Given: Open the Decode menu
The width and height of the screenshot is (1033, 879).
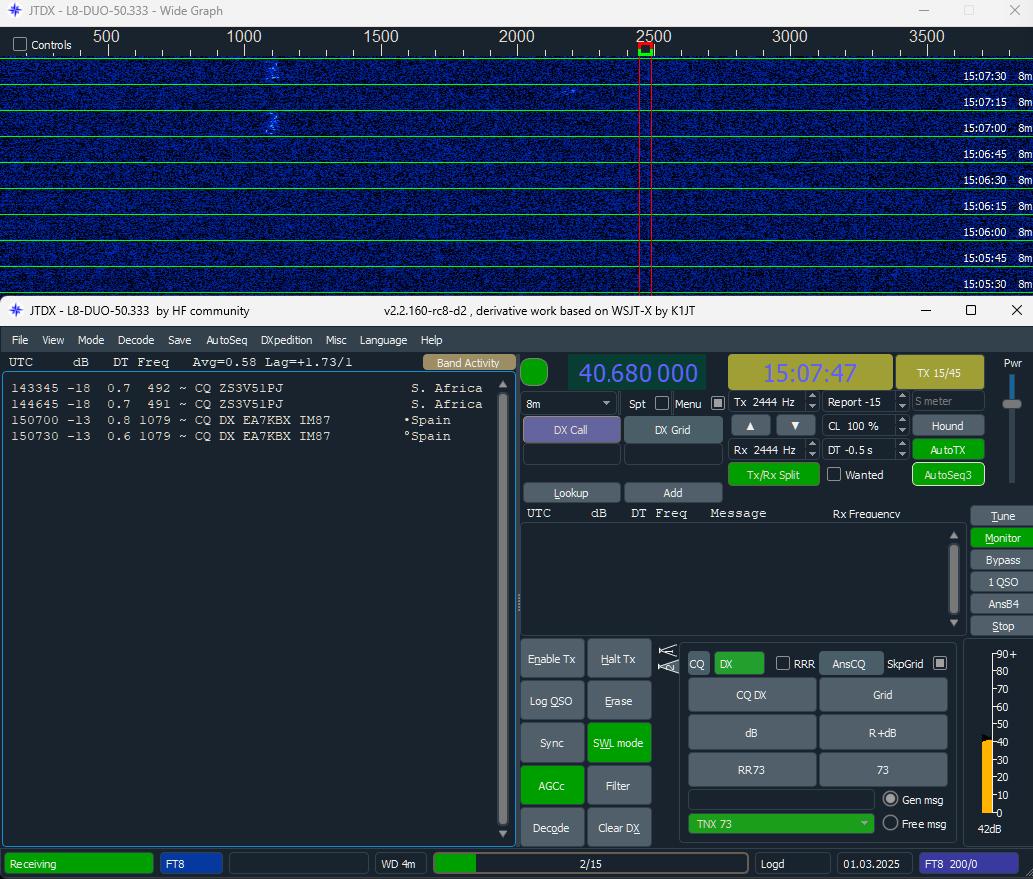Looking at the screenshot, I should [x=136, y=340].
